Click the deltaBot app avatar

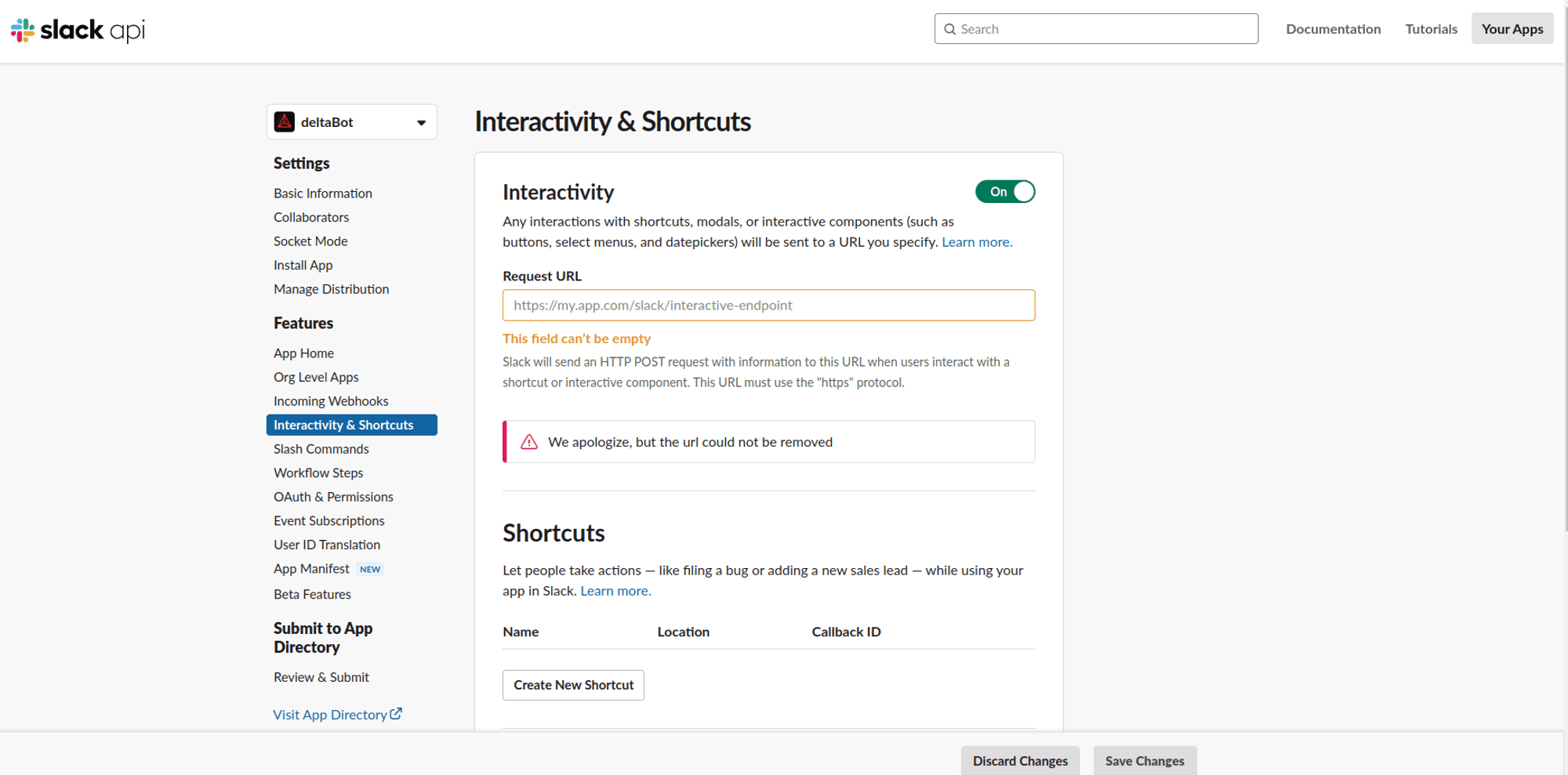pyautogui.click(x=285, y=121)
